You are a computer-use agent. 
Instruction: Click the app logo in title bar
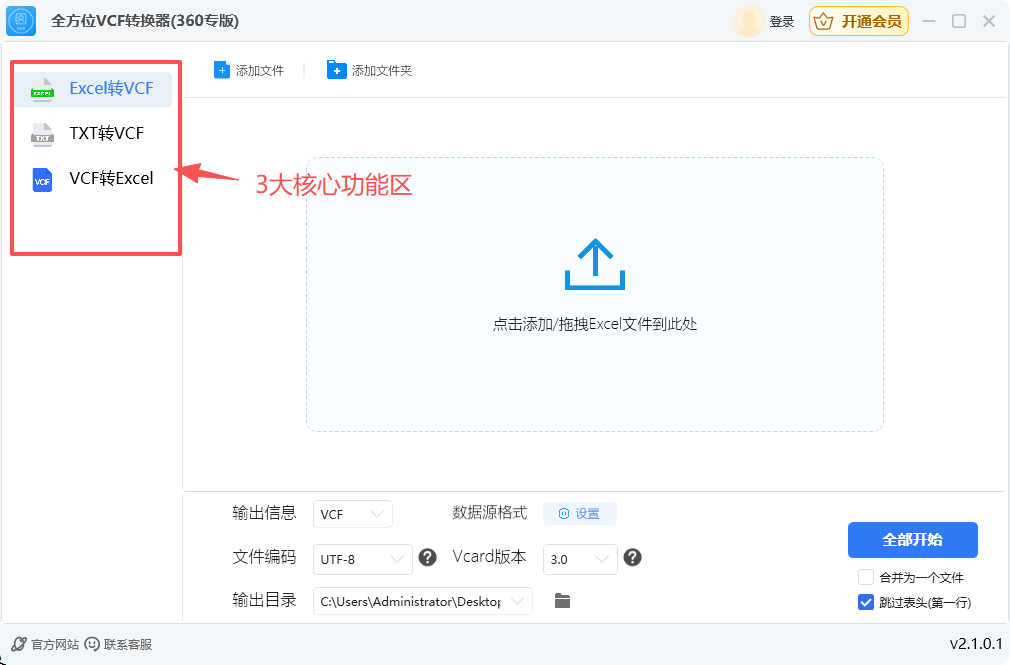(x=21, y=21)
